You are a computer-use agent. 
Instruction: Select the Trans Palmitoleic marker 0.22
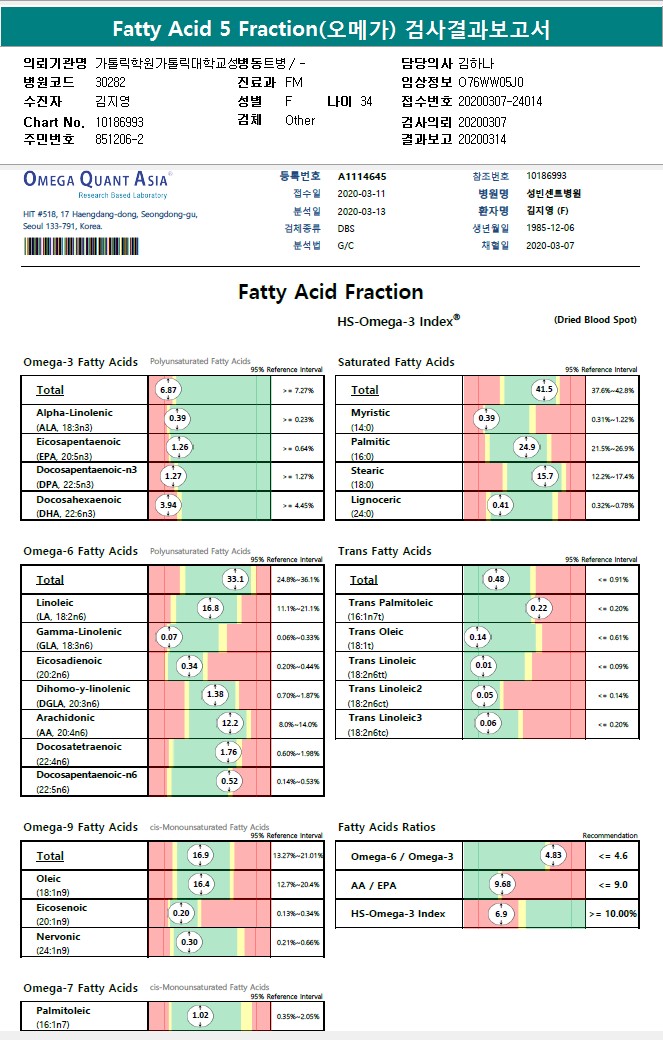point(539,608)
